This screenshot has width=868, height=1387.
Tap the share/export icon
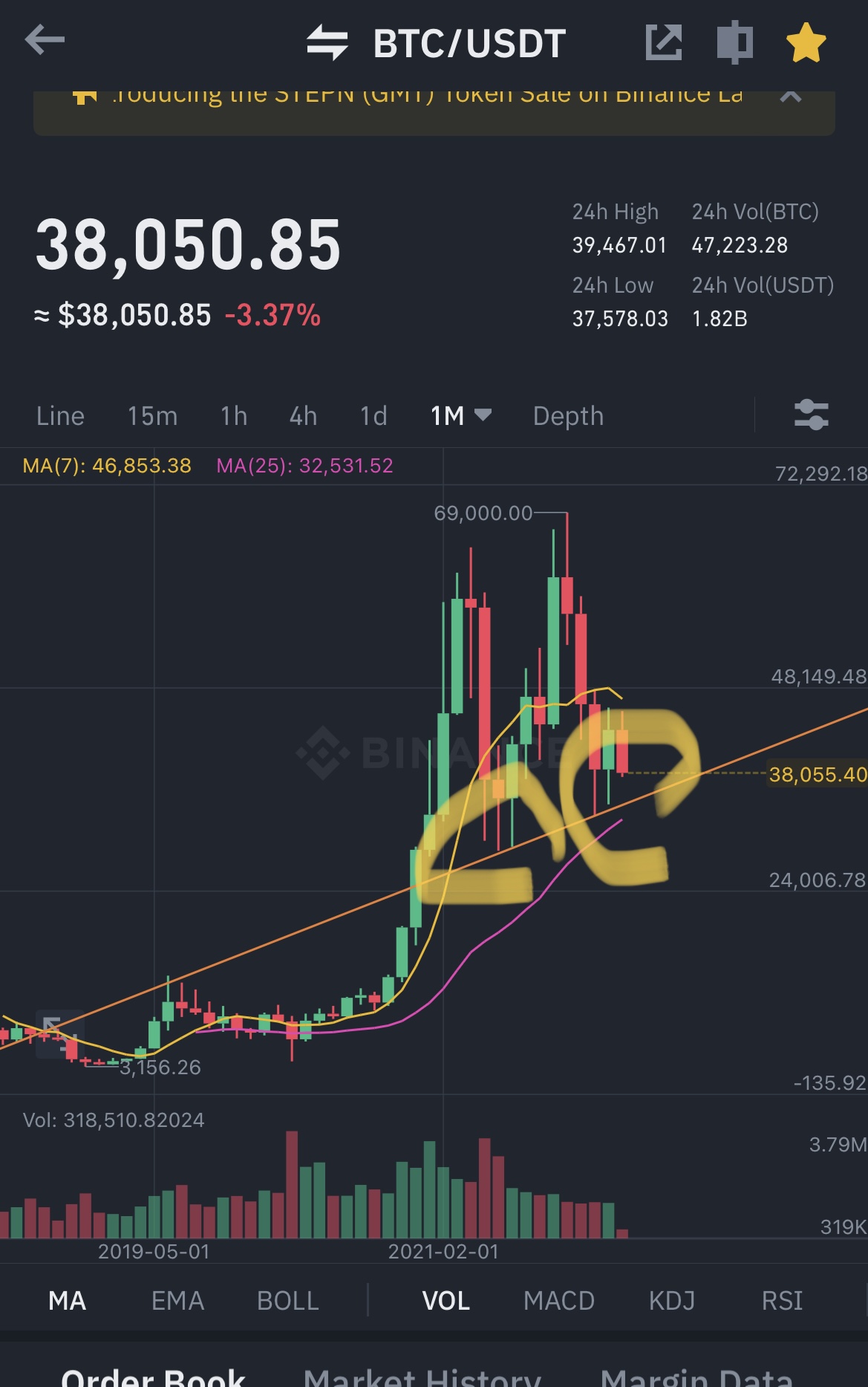click(x=664, y=42)
